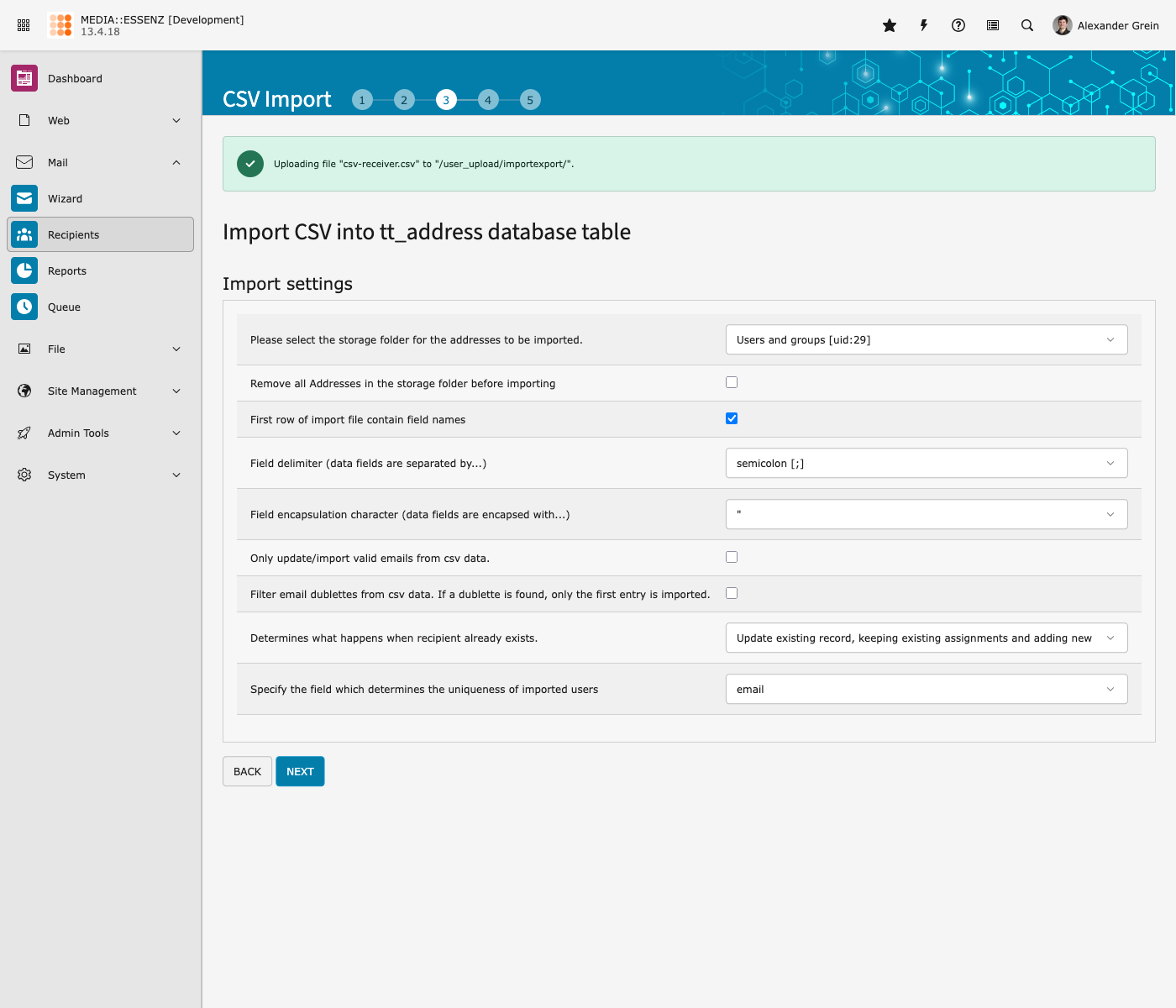Open the Reports module

pos(67,271)
